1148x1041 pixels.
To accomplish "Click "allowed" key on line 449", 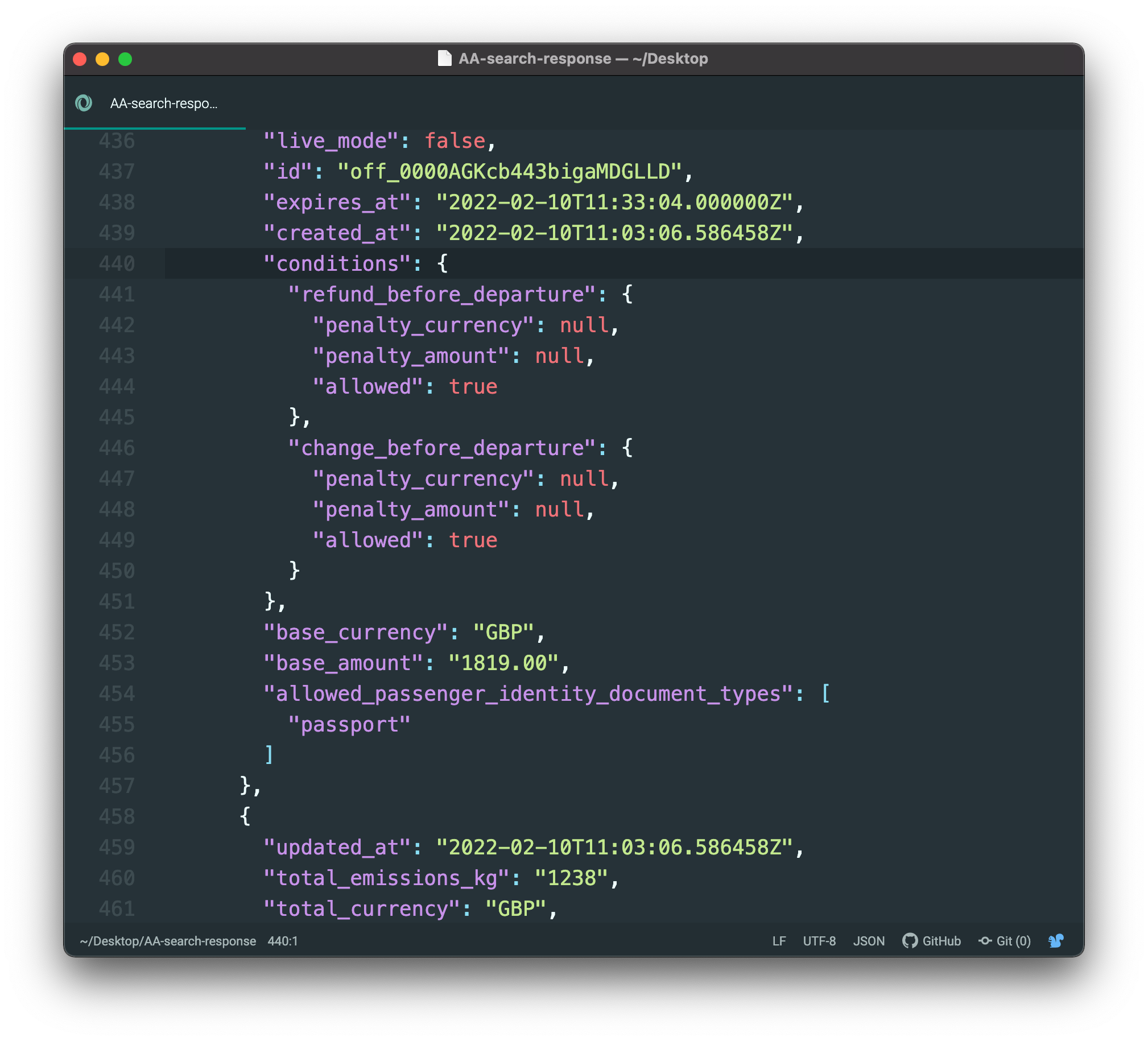I will pyautogui.click(x=368, y=540).
